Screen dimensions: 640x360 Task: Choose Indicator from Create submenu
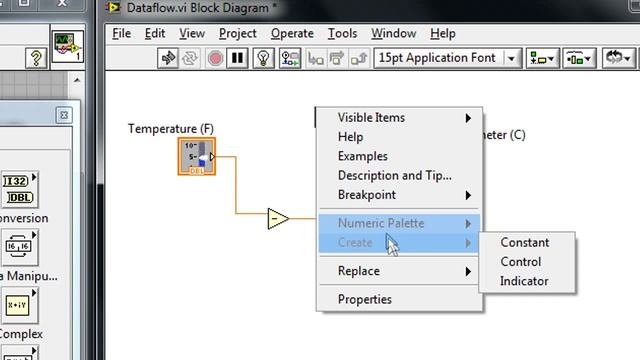[x=527, y=281]
